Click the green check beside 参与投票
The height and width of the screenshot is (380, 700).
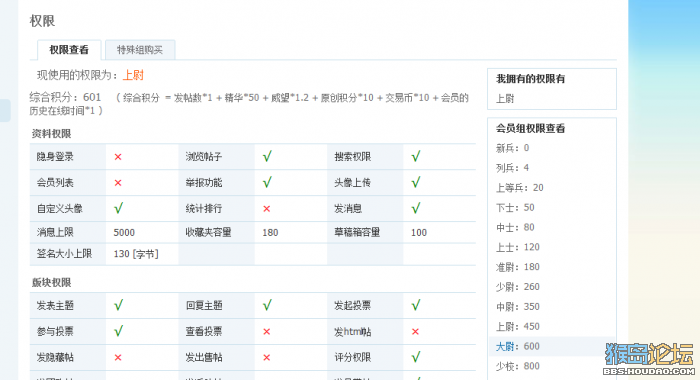tap(118, 331)
